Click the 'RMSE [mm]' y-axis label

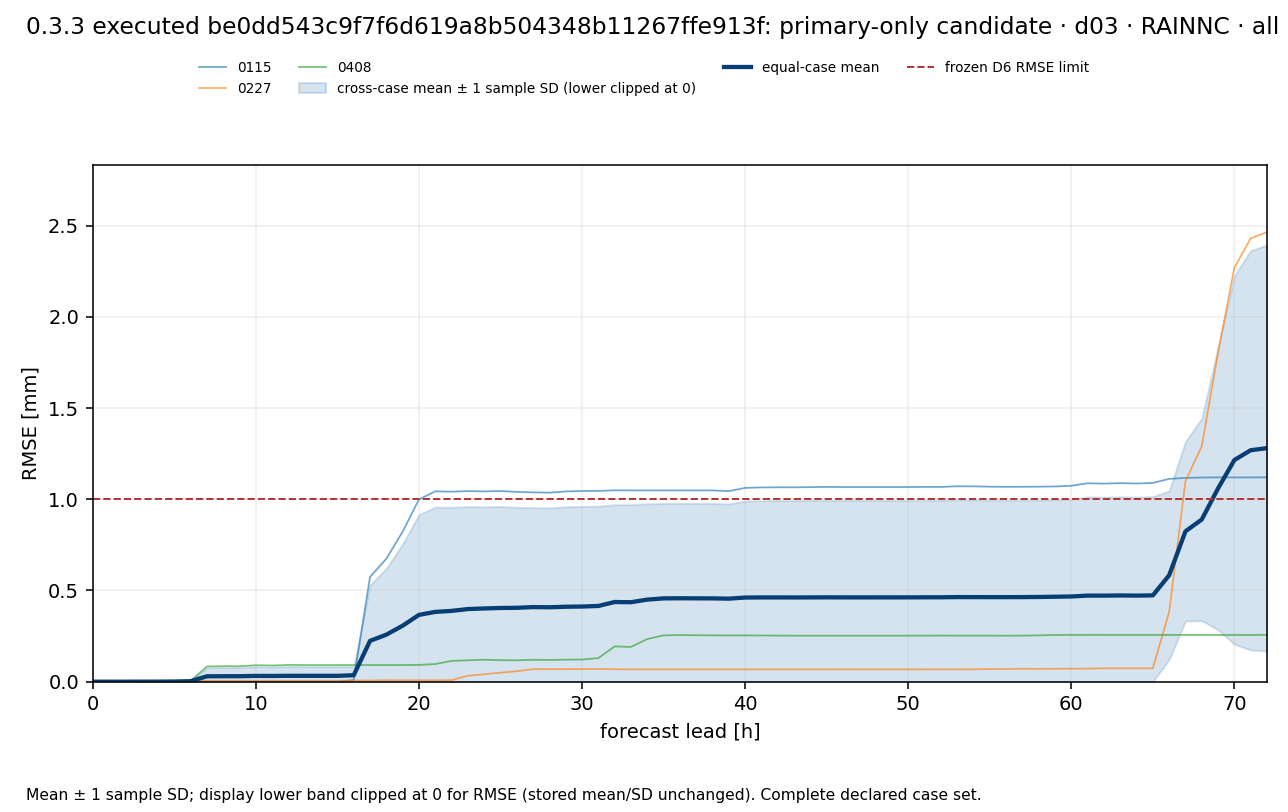31,423
